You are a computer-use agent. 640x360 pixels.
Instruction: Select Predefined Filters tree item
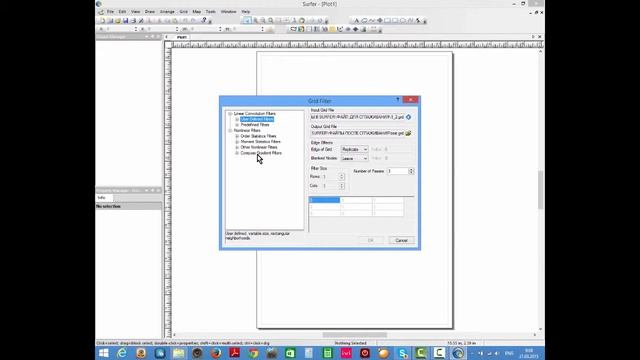tap(255, 125)
